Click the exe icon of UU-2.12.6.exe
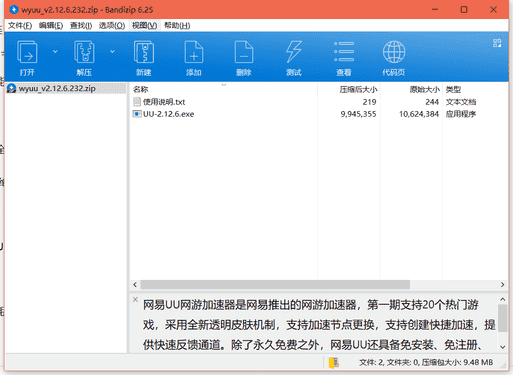The width and height of the screenshot is (513, 375). click(137, 114)
